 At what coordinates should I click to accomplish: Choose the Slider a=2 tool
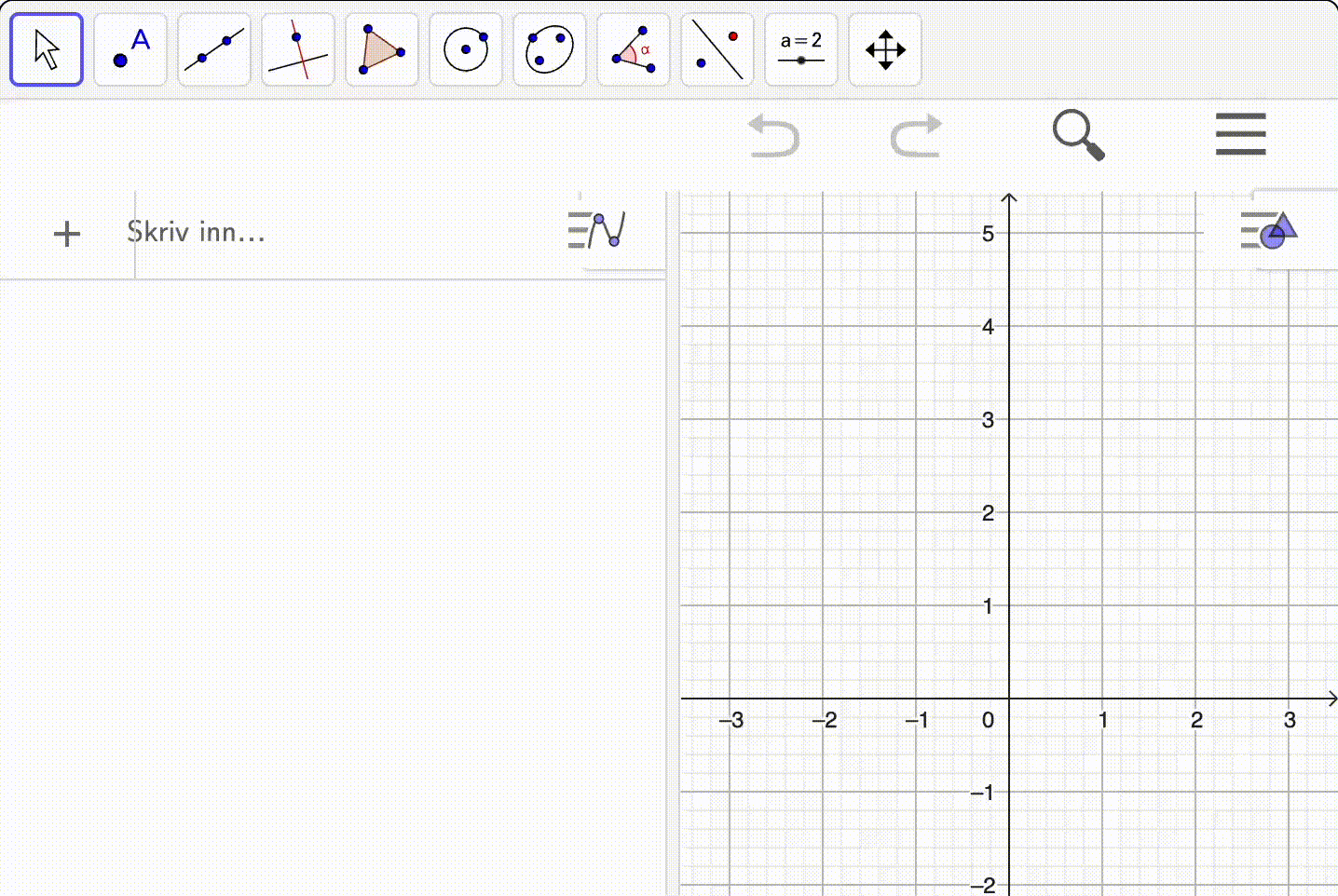(x=801, y=49)
